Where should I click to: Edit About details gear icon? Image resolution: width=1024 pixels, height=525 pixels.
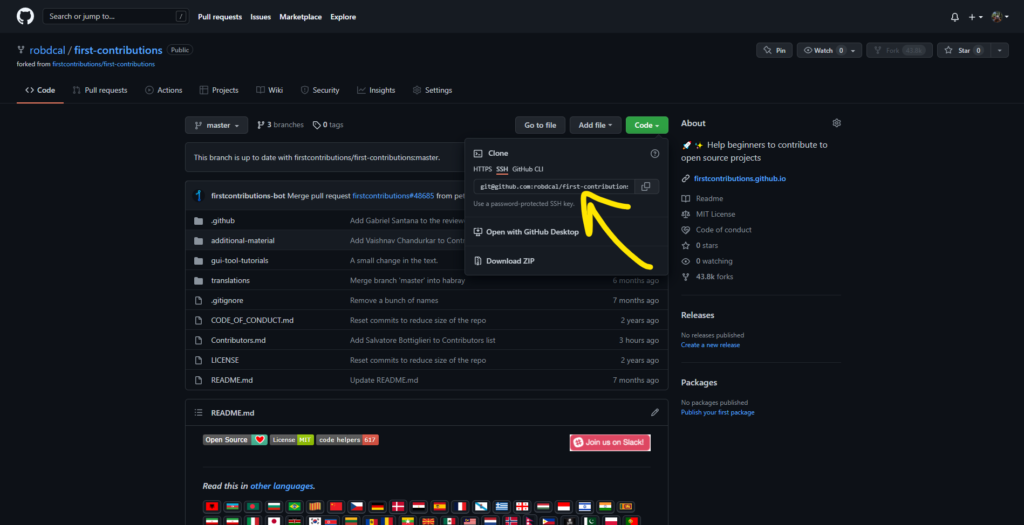(837, 123)
